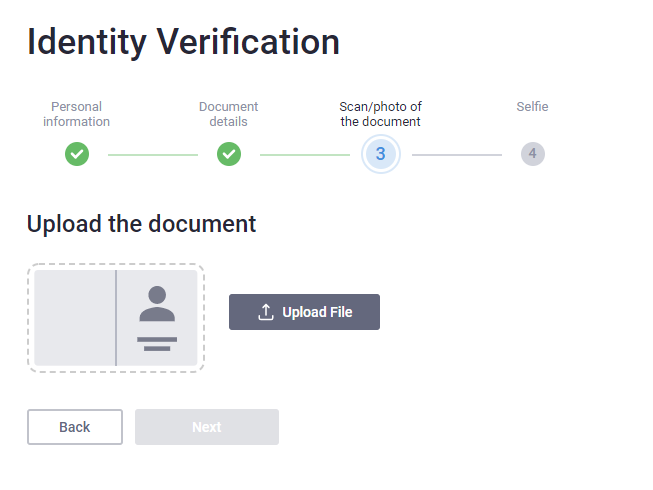Click the Upload the document heading
The height and width of the screenshot is (490, 653).
142,224
